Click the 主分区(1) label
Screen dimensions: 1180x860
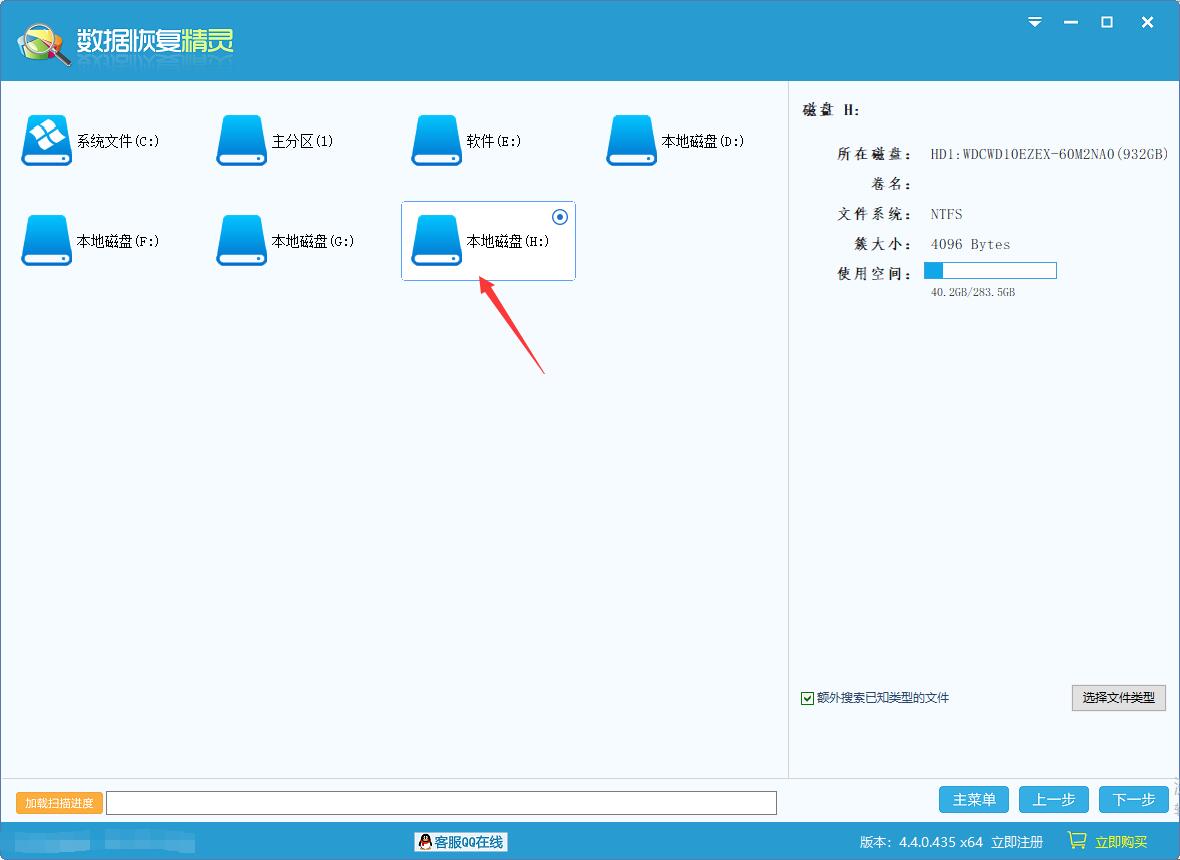pos(302,141)
